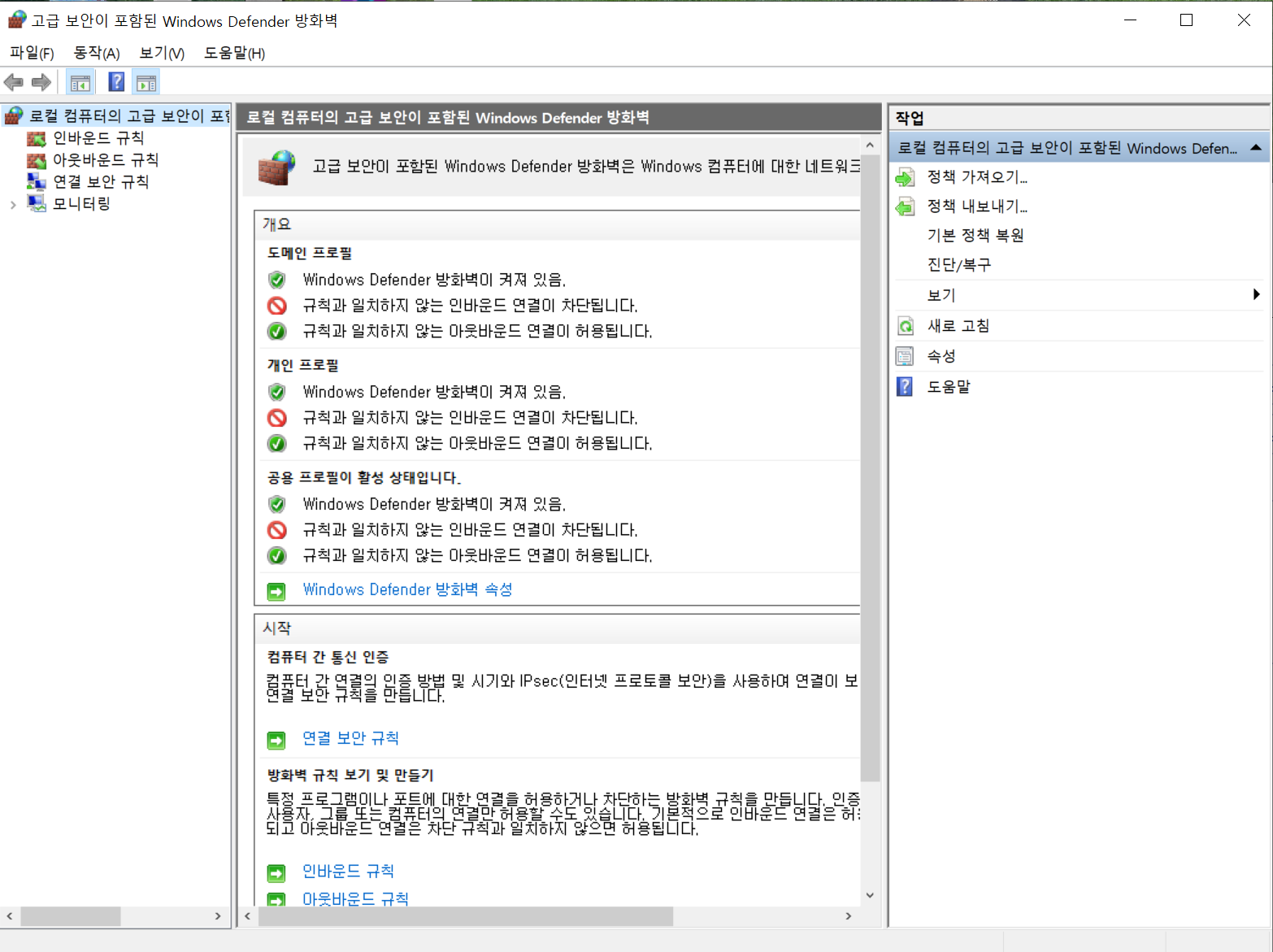
Task: Click the firewall icon in the title bar
Action: click(17, 20)
